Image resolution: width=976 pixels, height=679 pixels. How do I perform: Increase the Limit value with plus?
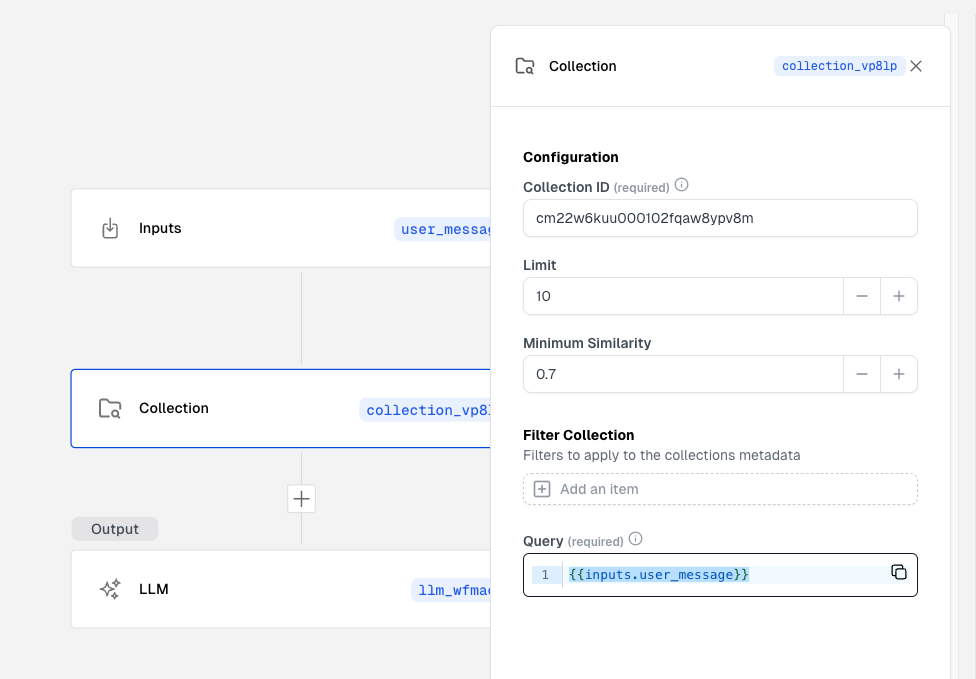(899, 296)
